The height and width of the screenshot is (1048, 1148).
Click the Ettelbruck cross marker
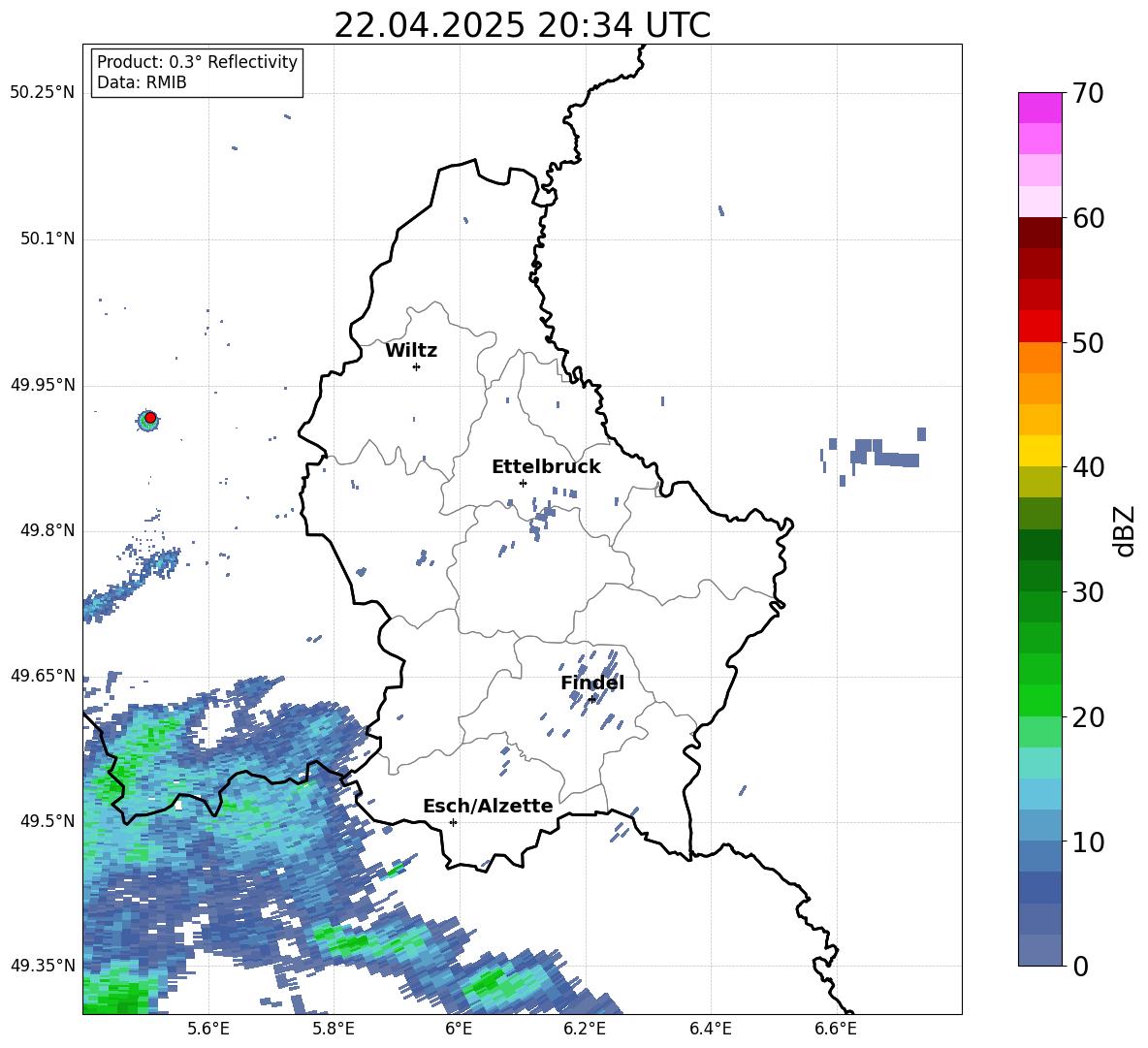[x=523, y=483]
